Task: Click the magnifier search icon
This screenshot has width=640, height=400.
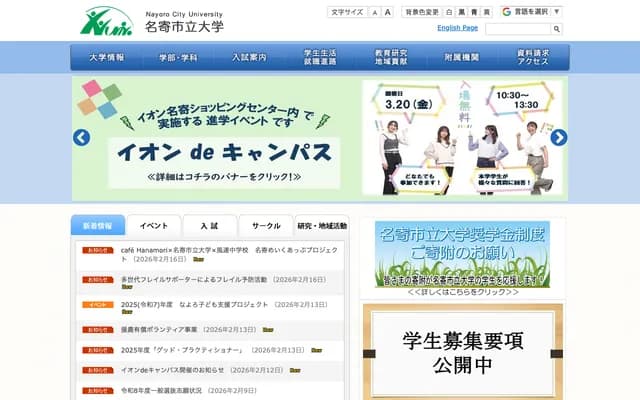Action: coord(556,29)
